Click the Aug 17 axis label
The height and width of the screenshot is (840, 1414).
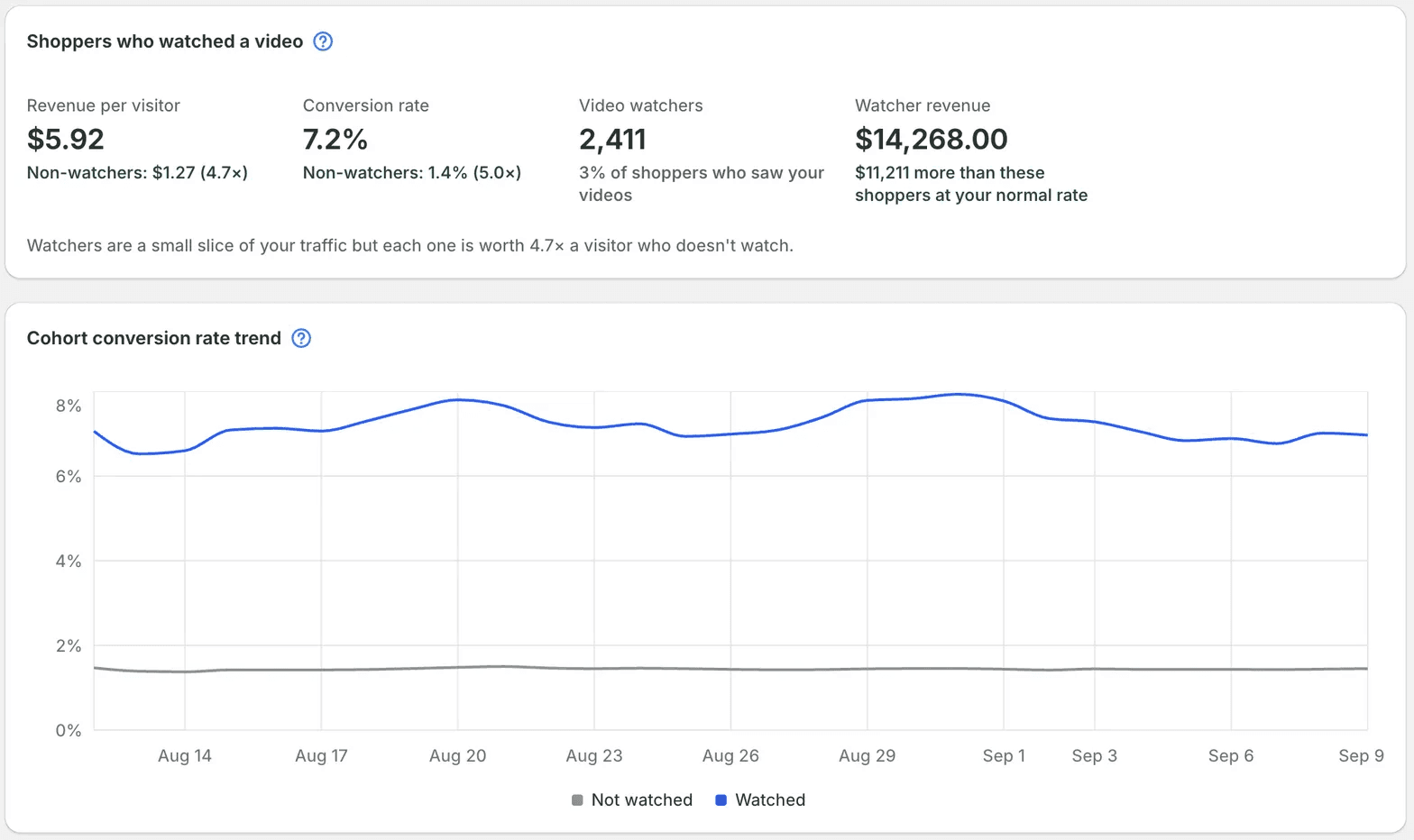tap(321, 755)
